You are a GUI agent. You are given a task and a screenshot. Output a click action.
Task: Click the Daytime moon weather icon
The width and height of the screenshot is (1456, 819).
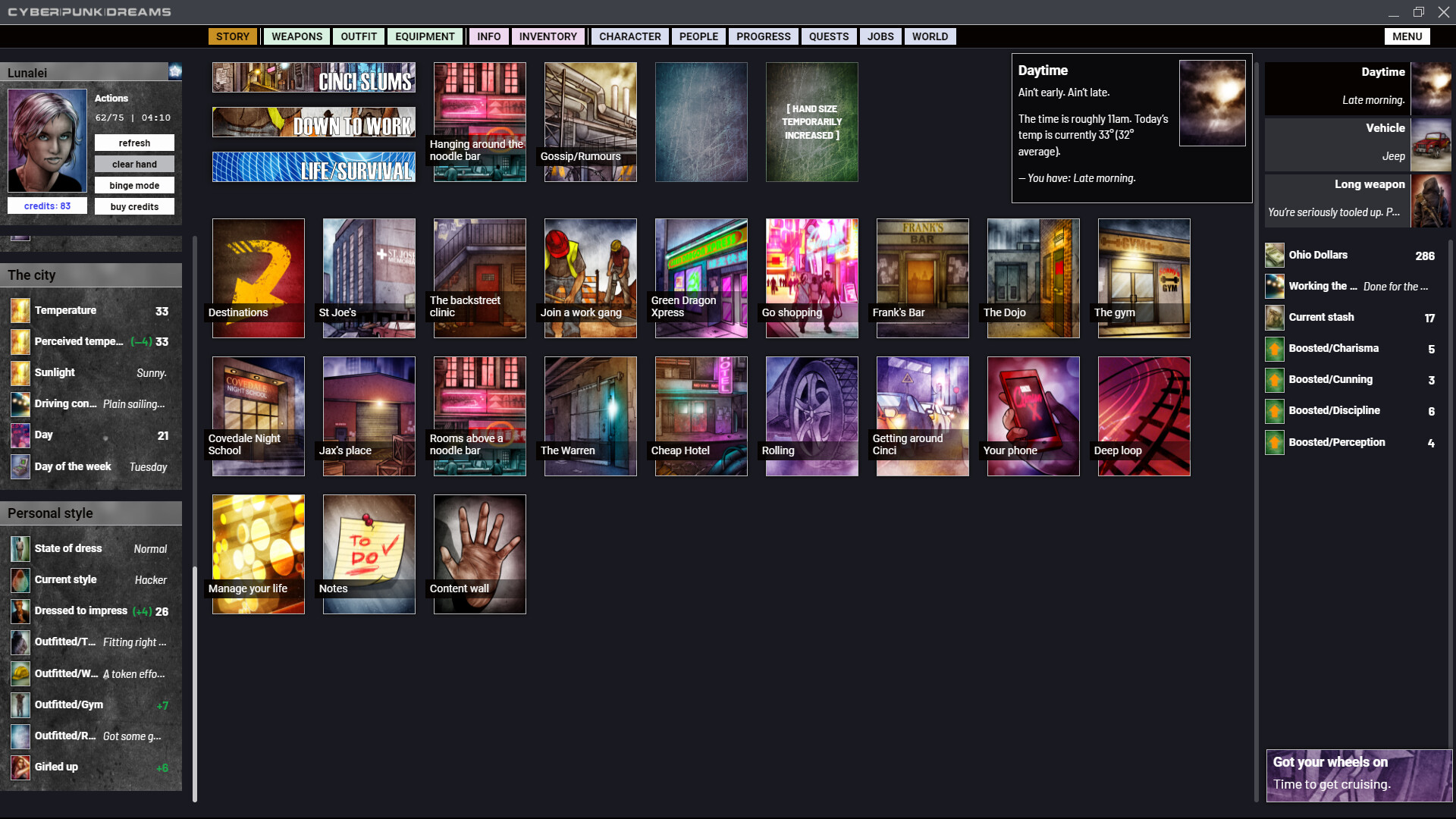click(1432, 89)
